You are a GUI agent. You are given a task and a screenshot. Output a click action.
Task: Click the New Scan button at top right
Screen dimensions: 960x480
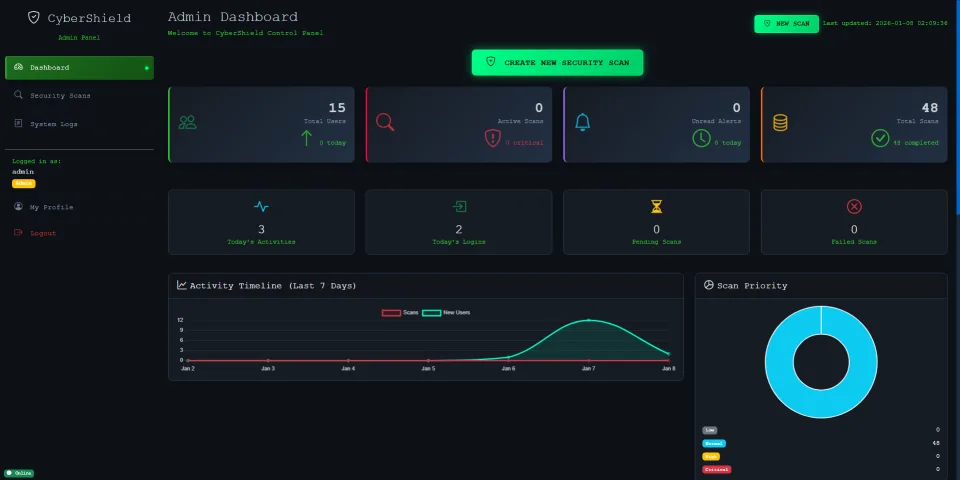click(786, 24)
